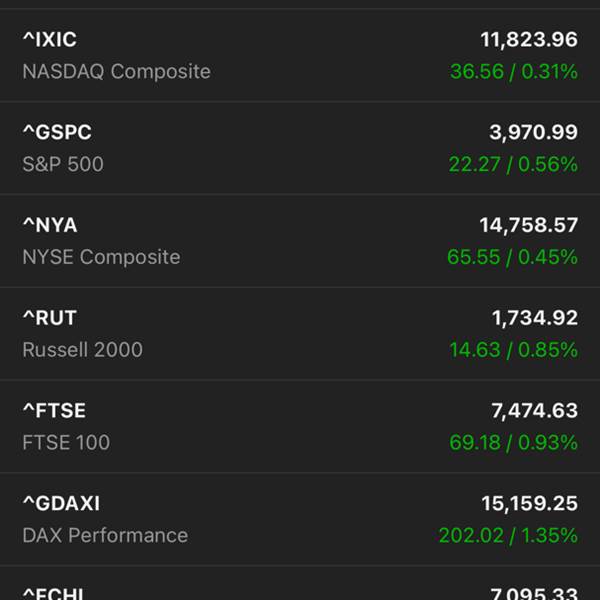Tap the ^RUT ticker symbol

(49, 318)
